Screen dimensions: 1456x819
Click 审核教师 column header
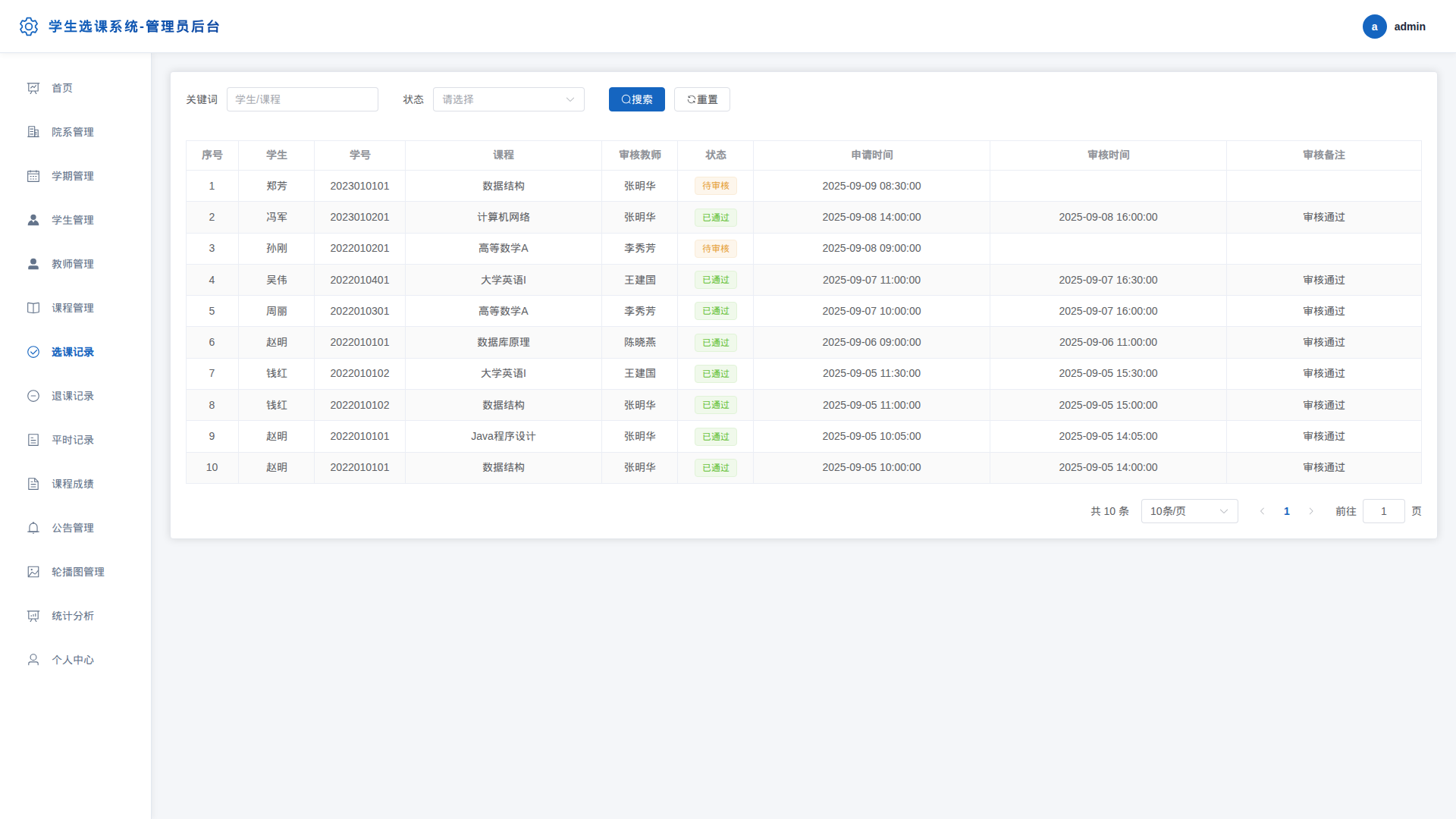point(640,155)
